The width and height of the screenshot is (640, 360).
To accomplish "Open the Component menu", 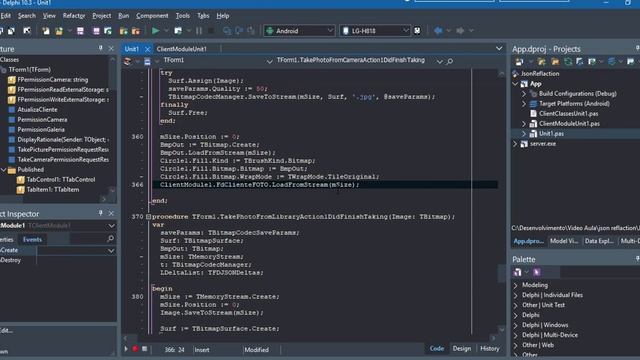I will click(x=152, y=16).
